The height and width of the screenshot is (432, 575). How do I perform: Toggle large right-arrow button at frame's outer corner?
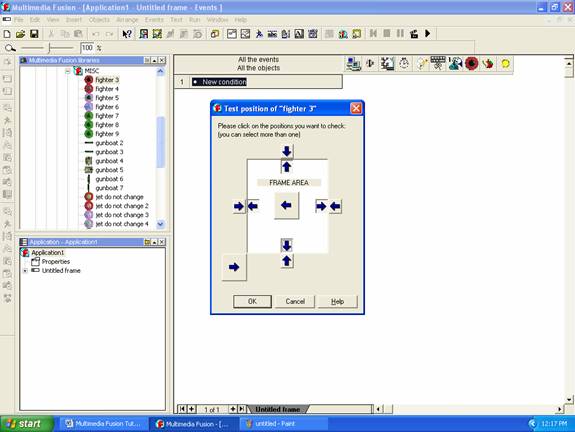pos(234,267)
